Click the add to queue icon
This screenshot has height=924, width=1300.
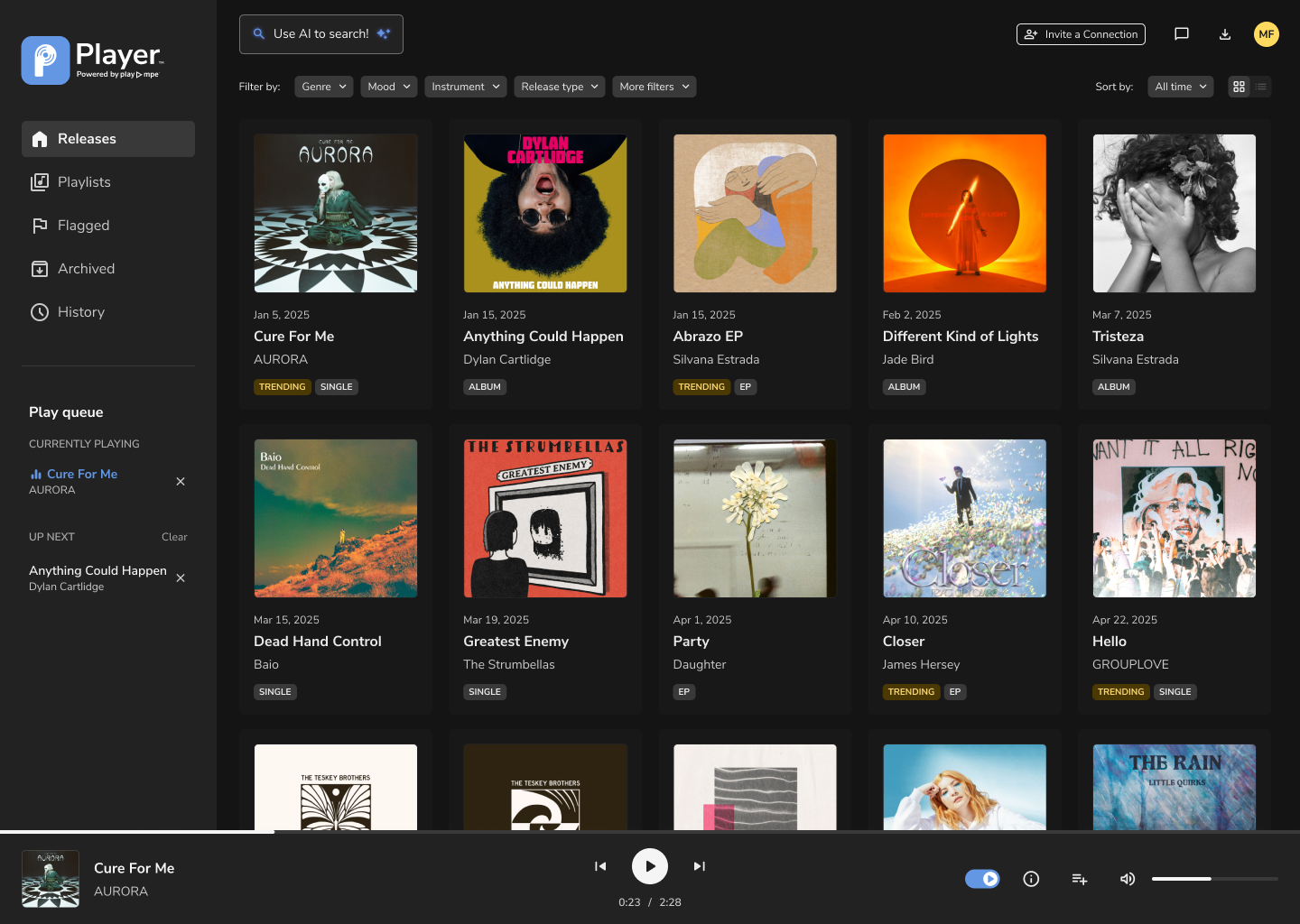(x=1079, y=879)
